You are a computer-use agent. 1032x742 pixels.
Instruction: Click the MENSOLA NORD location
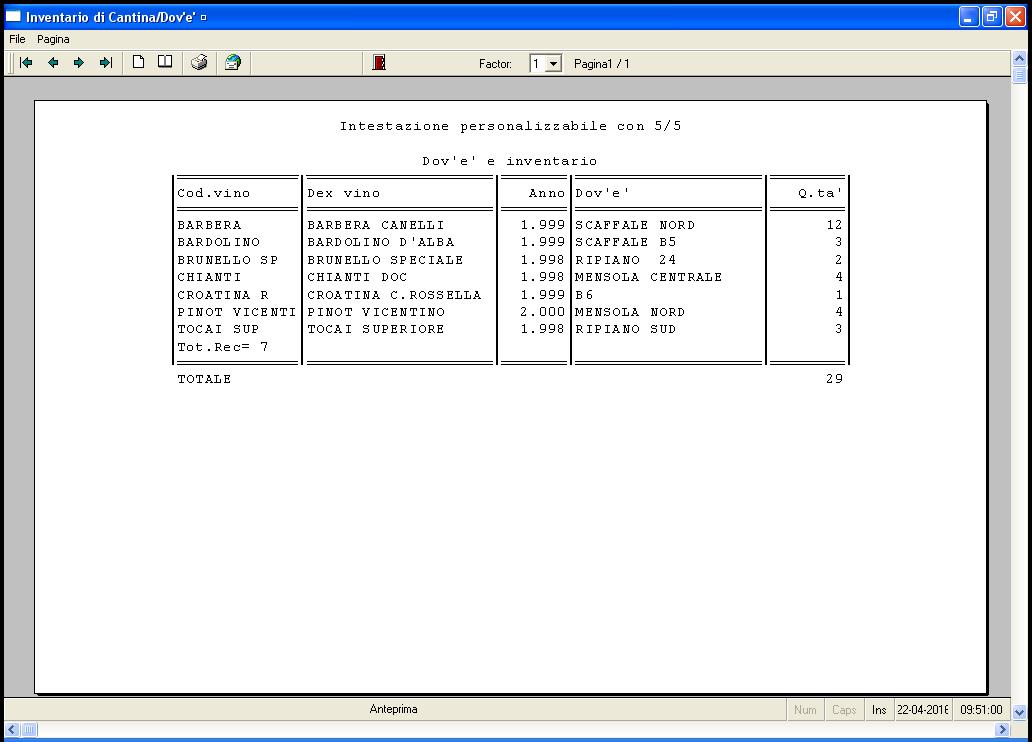point(630,312)
